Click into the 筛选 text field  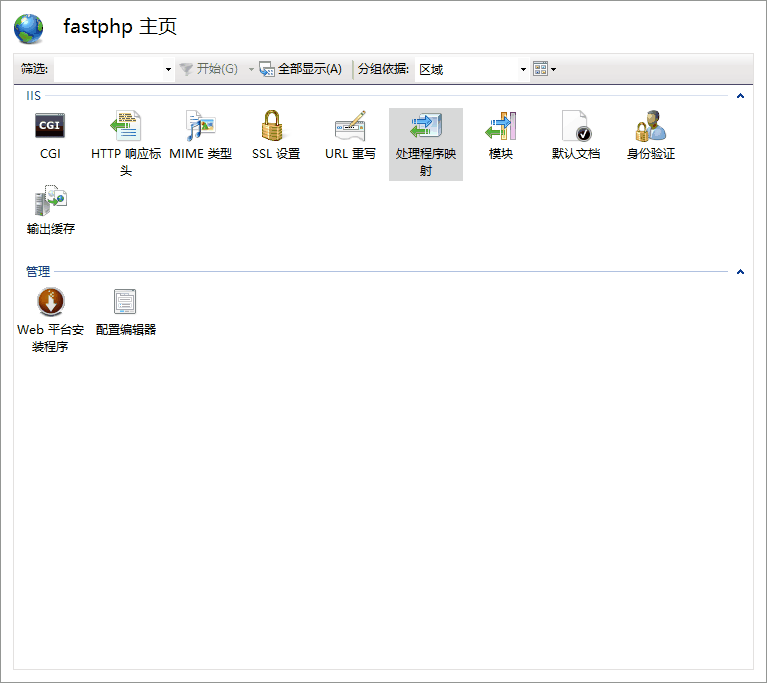click(108, 69)
